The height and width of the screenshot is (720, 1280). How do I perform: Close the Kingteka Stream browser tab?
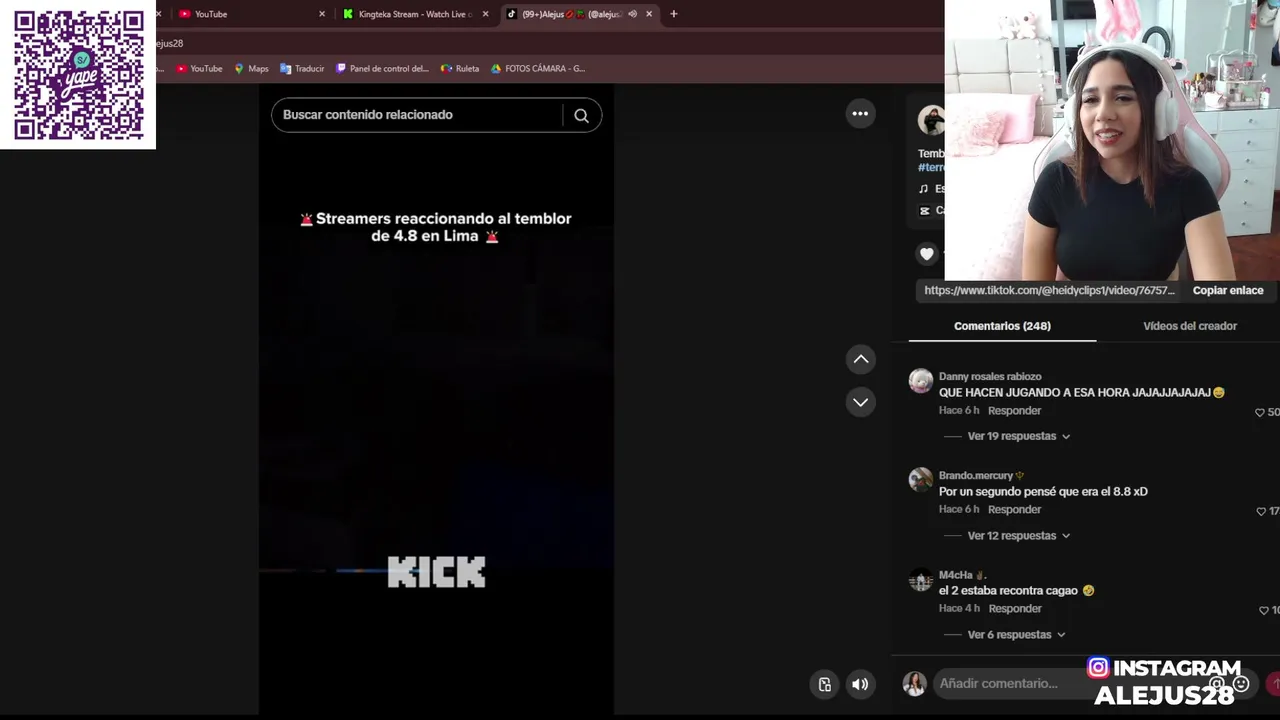(485, 14)
